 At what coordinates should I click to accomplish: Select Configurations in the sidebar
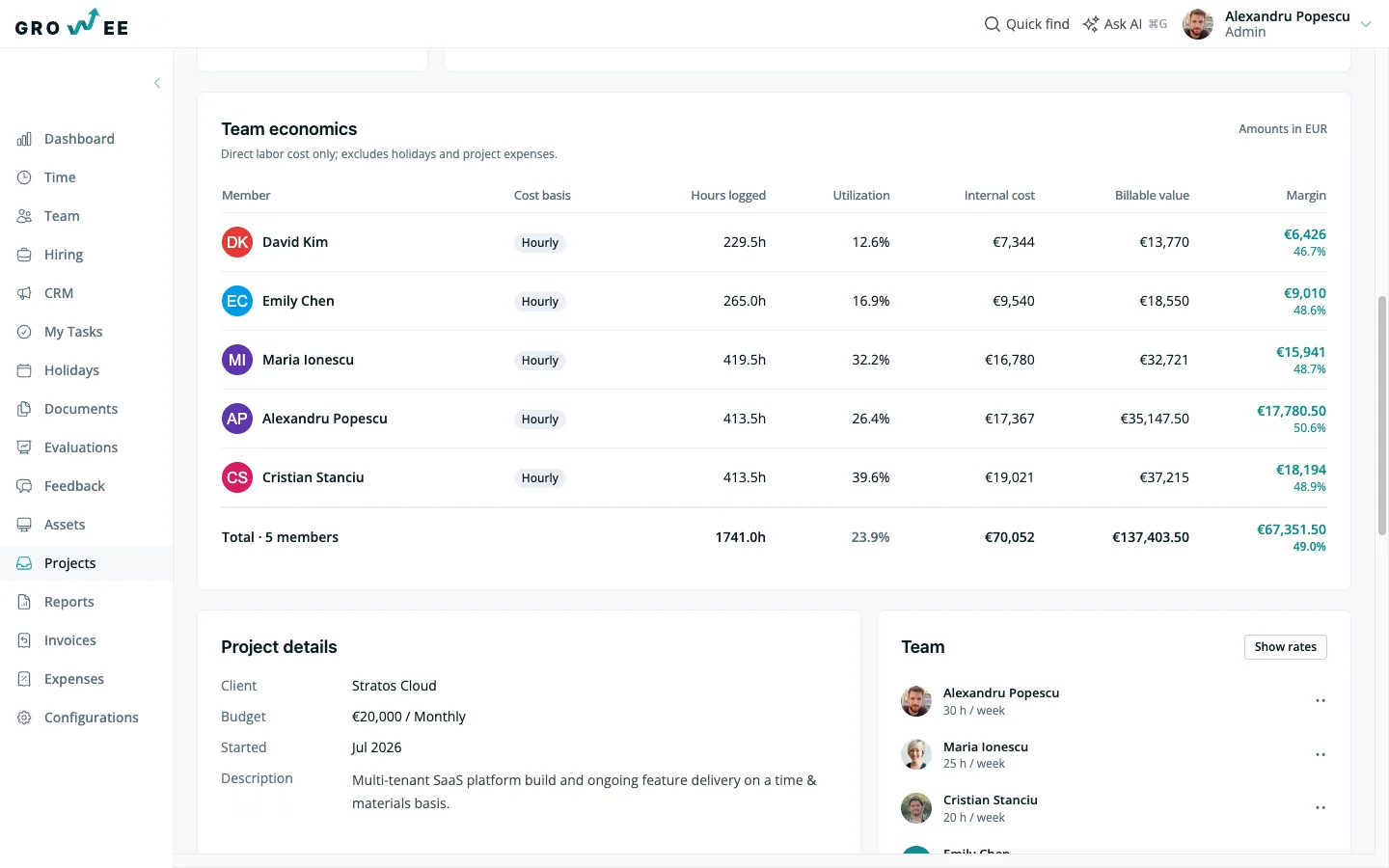92,718
